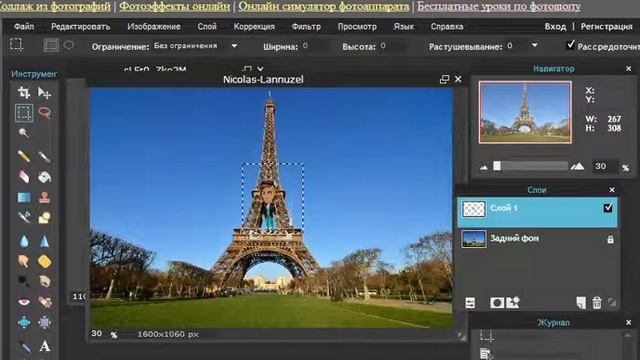Select the Clone Stamp tool
640x360 pixels.
(44, 197)
